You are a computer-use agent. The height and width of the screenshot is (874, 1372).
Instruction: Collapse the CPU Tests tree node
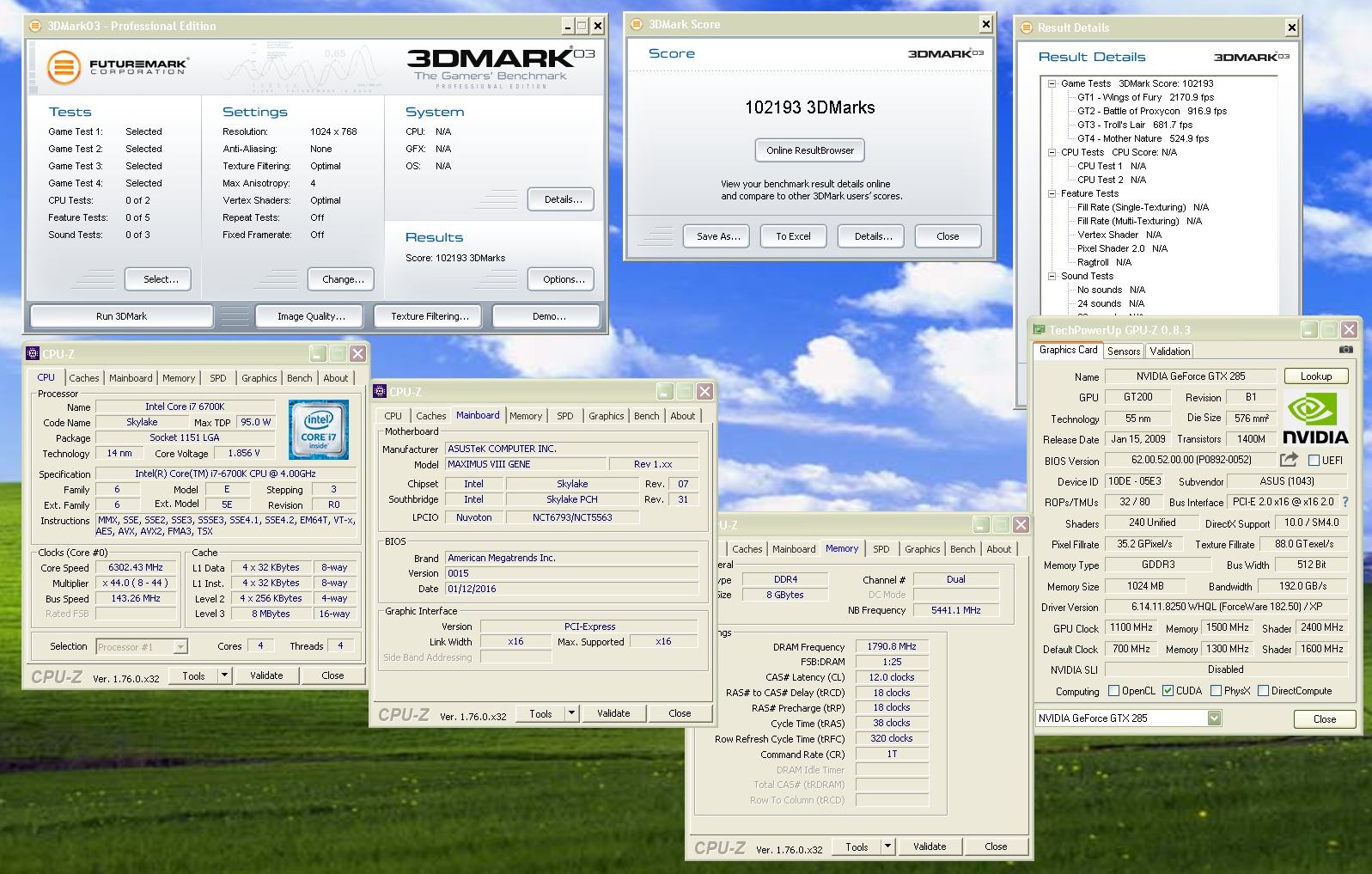pos(1052,152)
